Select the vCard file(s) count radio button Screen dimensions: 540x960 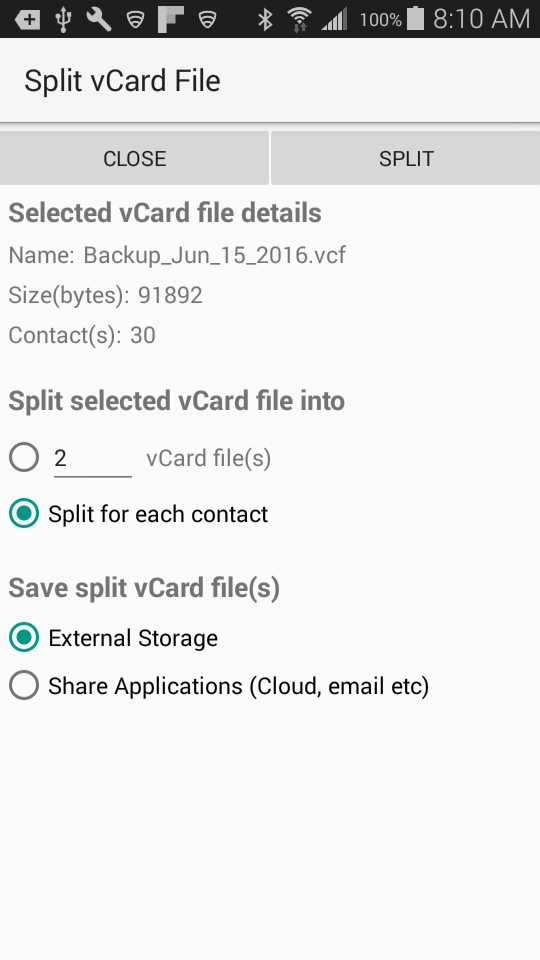pyautogui.click(x=24, y=457)
